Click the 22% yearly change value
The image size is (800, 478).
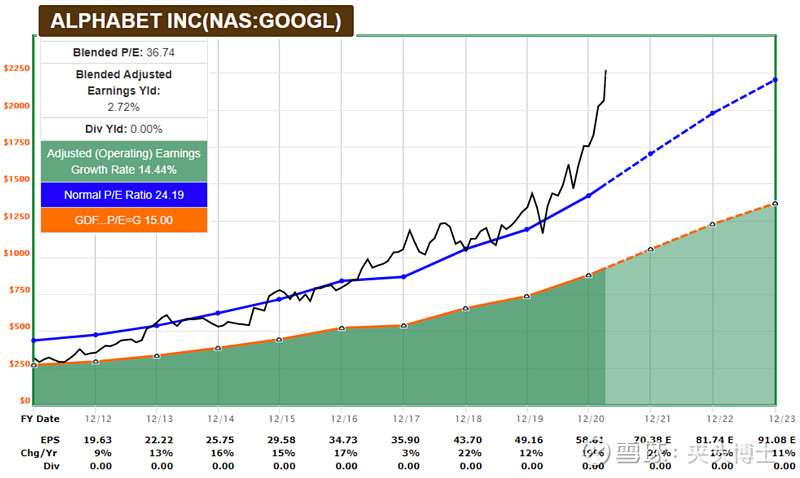click(x=470, y=453)
